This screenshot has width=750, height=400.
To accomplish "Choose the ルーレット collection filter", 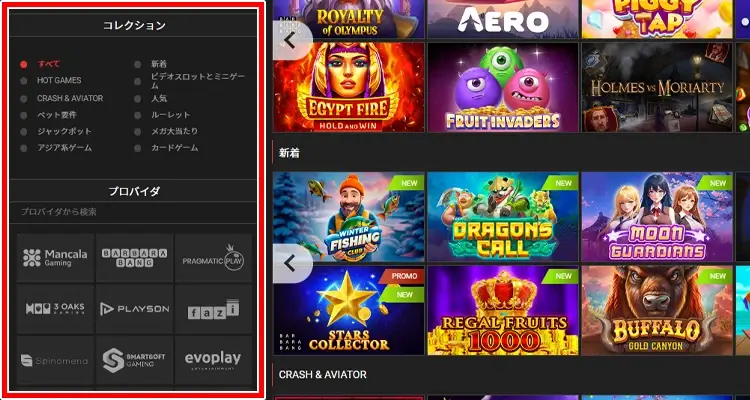I will click(x=170, y=115).
